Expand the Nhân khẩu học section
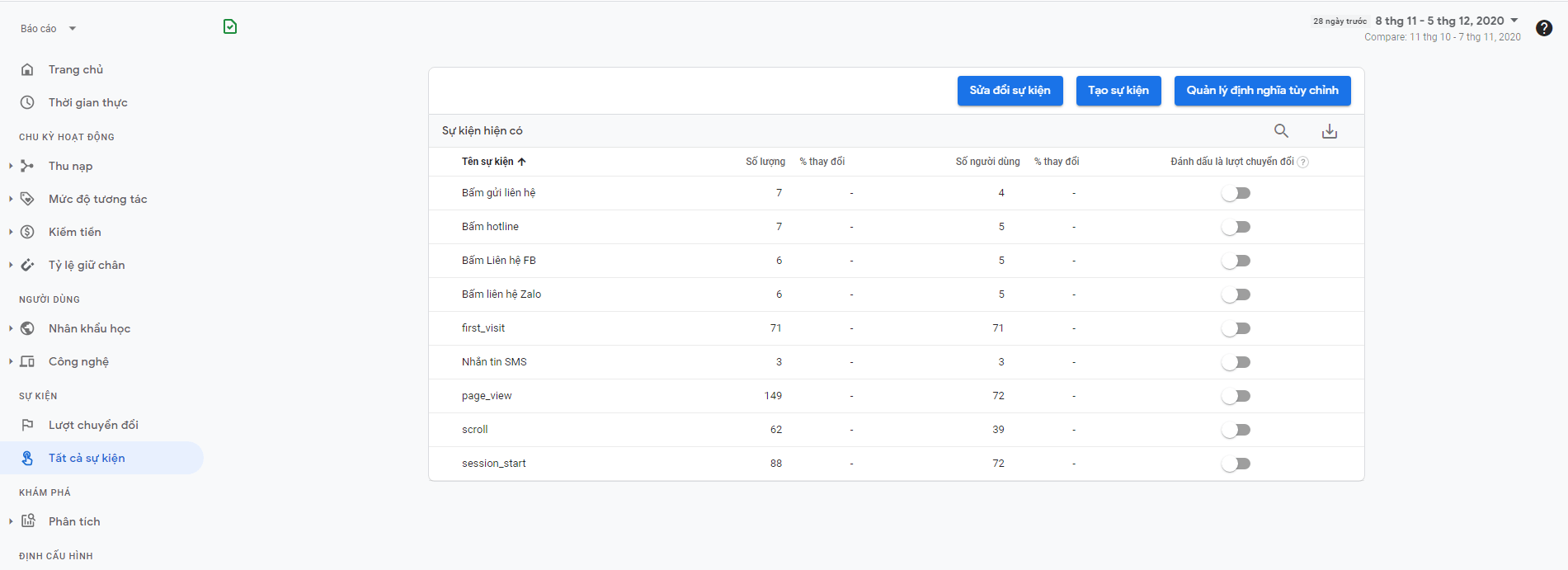 11,328
